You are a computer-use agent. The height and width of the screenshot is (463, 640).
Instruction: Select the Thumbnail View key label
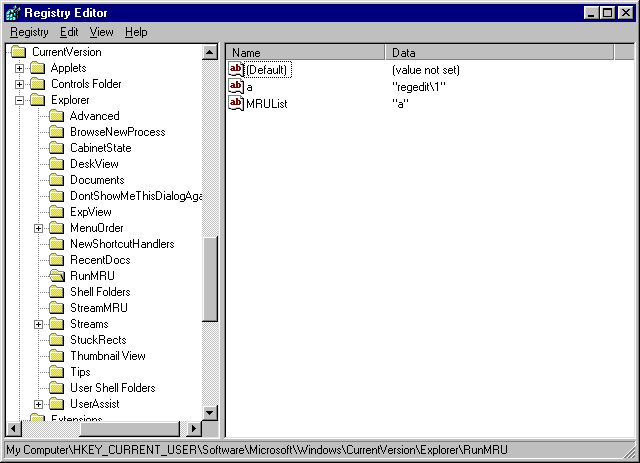pyautogui.click(x=108, y=356)
